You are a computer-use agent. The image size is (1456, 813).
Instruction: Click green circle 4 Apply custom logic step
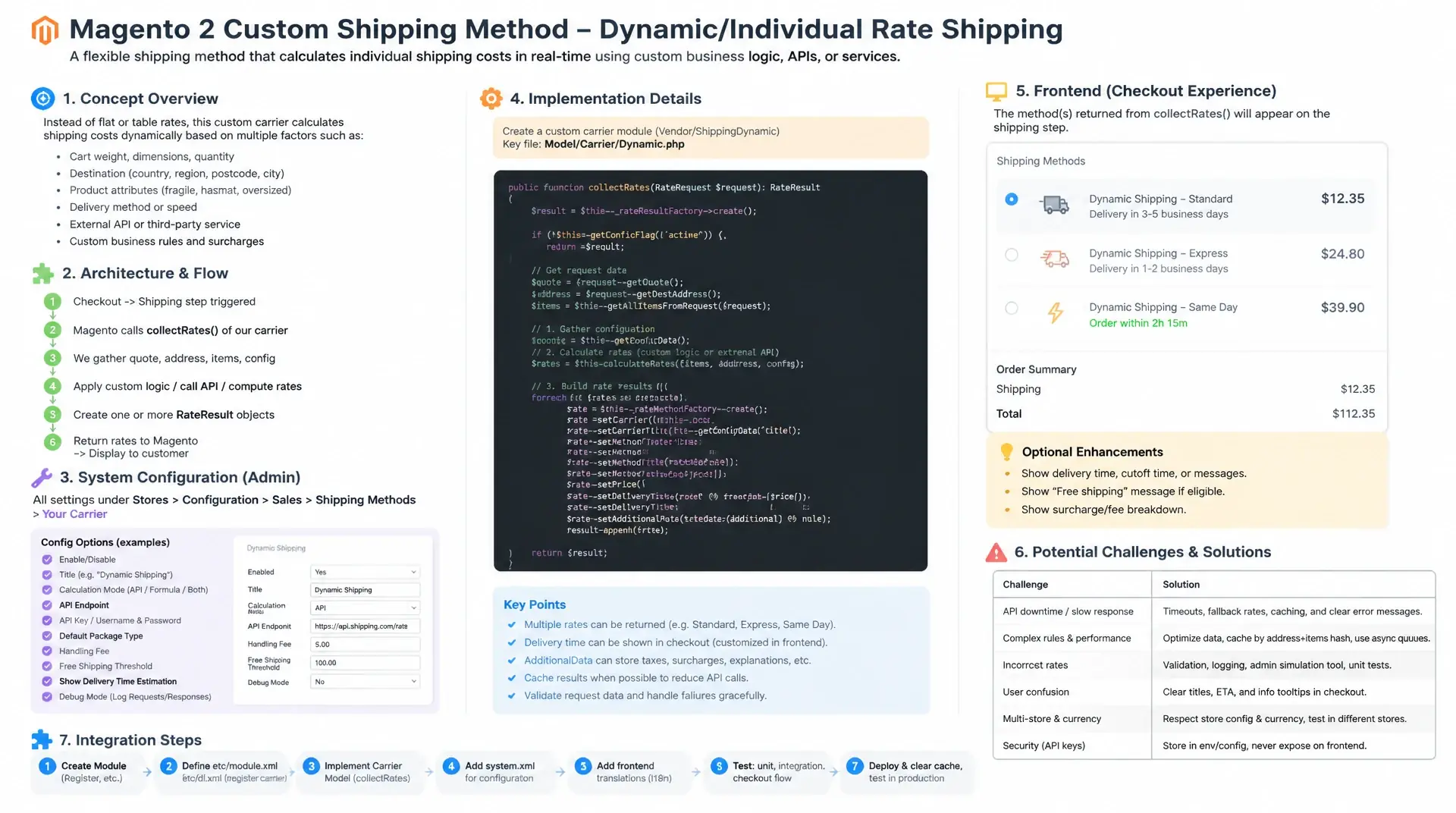[x=52, y=386]
